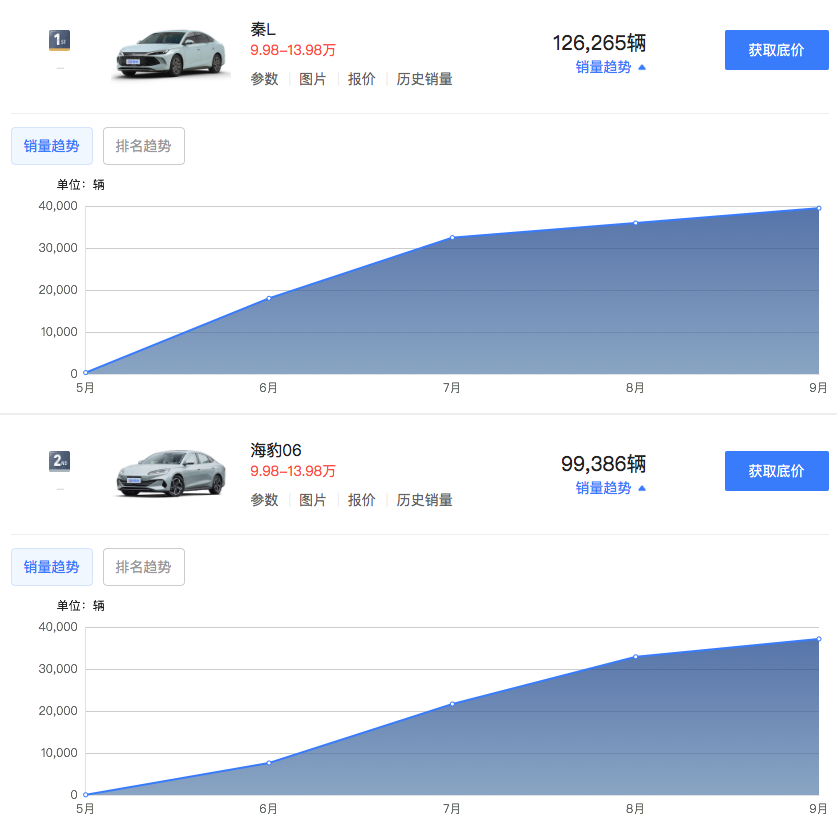The width and height of the screenshot is (837, 825).
Task: Open 历史销量 link under 海豹06
Action: point(424,500)
